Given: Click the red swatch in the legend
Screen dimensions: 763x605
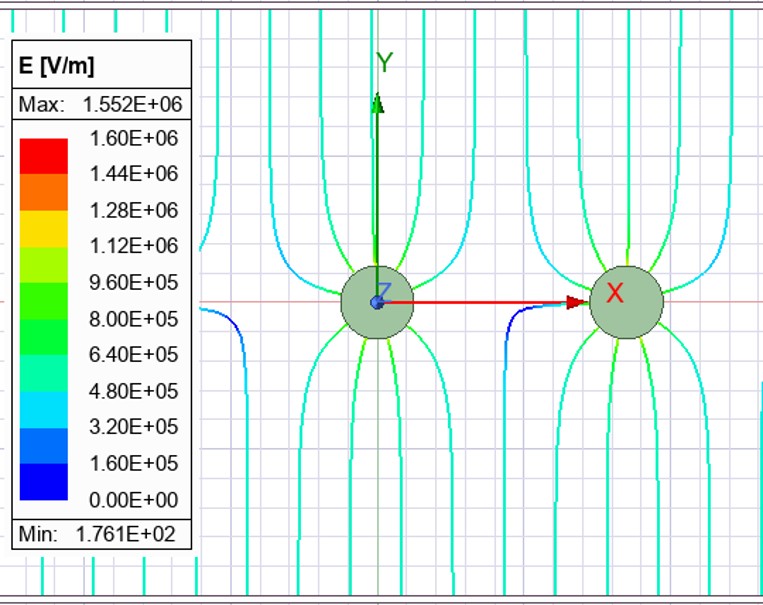Looking at the screenshot, I should pyautogui.click(x=43, y=156).
